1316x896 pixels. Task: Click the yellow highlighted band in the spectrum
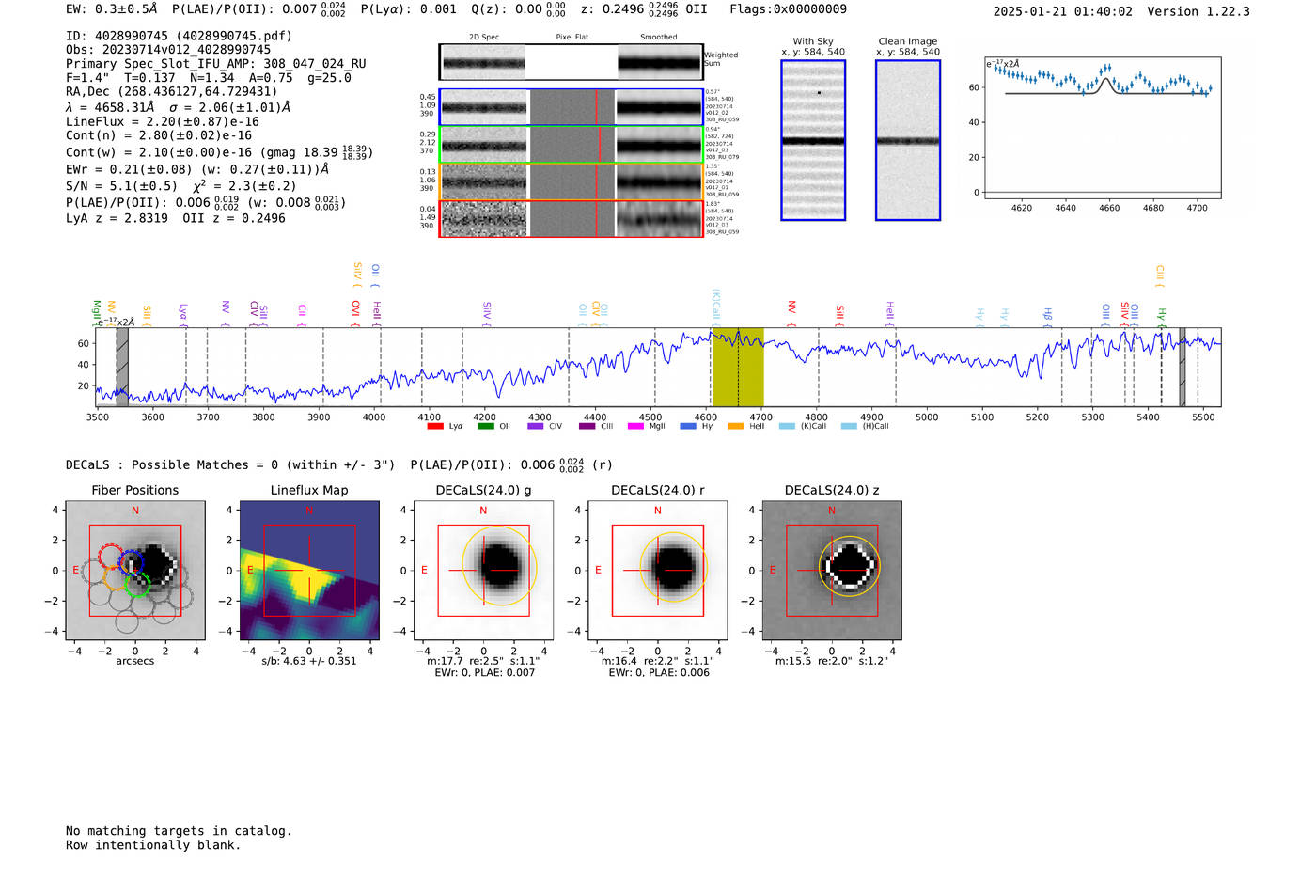pyautogui.click(x=737, y=367)
